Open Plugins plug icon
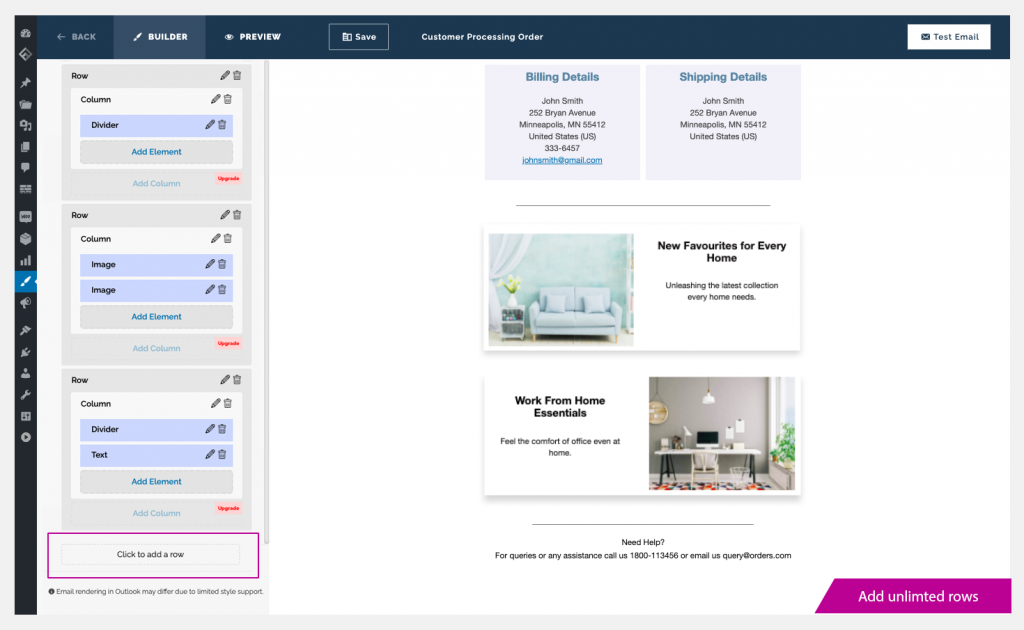1024x630 pixels. (x=25, y=353)
